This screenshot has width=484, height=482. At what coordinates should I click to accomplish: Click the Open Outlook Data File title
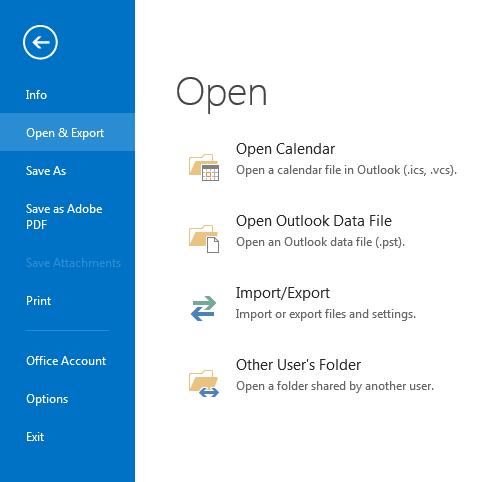point(314,221)
